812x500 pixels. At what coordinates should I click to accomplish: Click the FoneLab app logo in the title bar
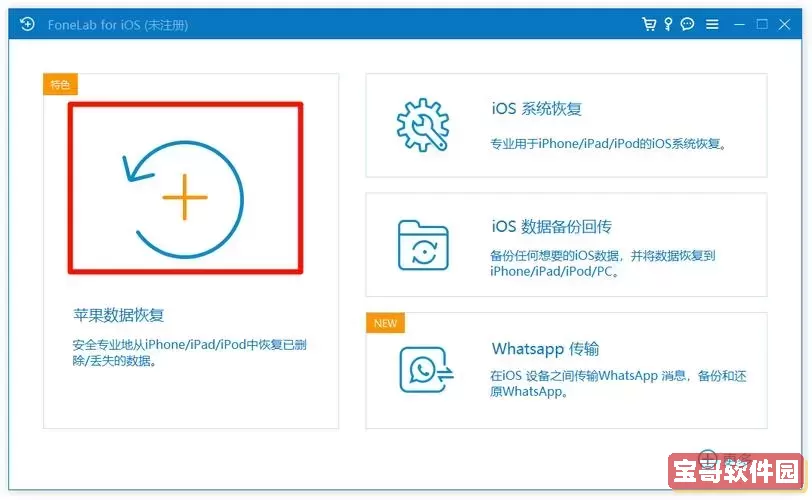27,24
